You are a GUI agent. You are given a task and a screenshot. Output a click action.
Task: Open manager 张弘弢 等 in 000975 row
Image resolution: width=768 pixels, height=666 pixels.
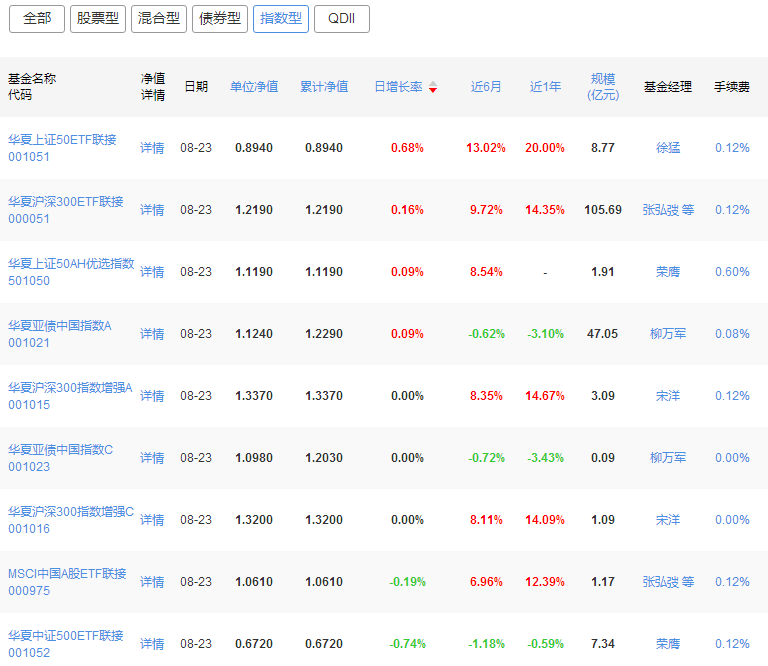(668, 582)
